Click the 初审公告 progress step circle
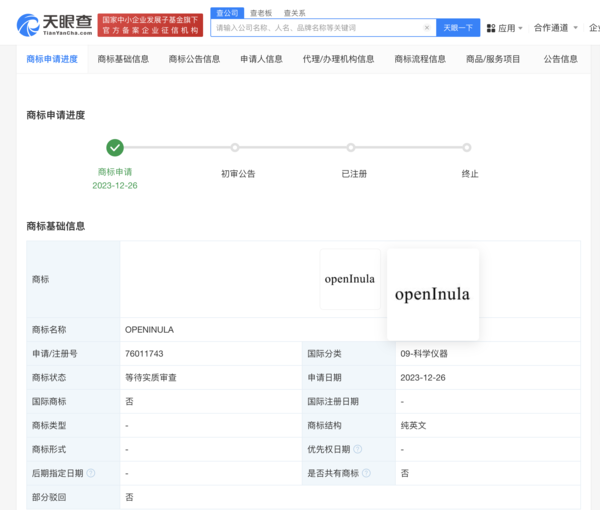Image resolution: width=600 pixels, height=510 pixels. pyautogui.click(x=235, y=148)
